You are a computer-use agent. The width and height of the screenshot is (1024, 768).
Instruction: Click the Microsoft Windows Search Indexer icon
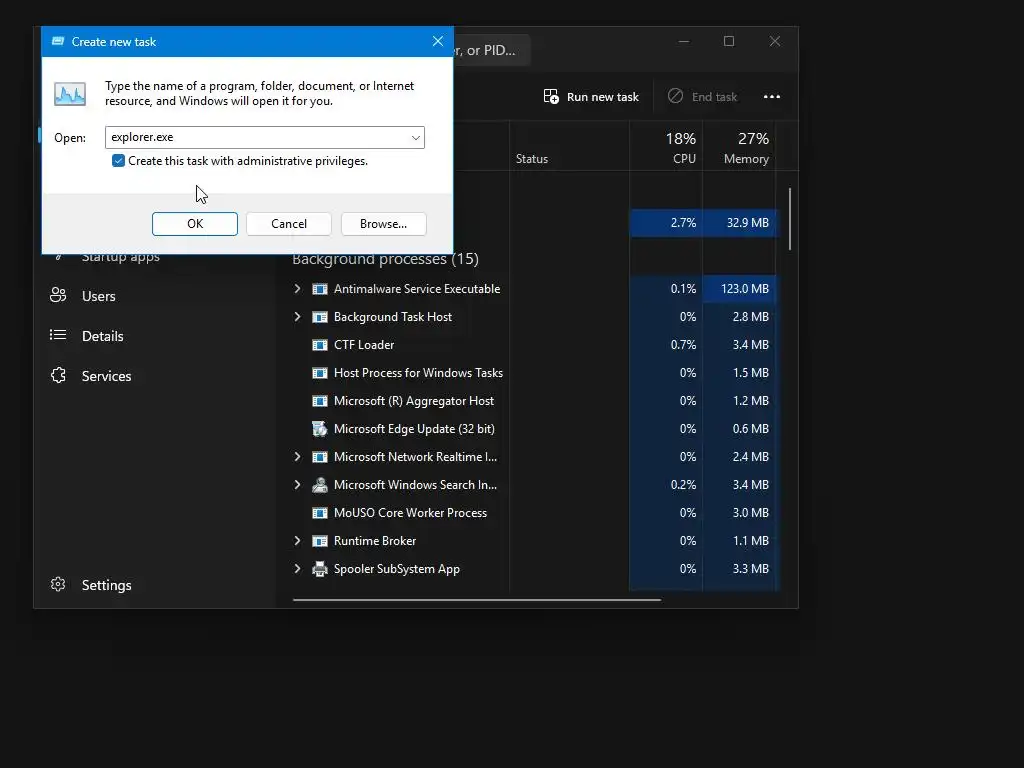tap(320, 485)
